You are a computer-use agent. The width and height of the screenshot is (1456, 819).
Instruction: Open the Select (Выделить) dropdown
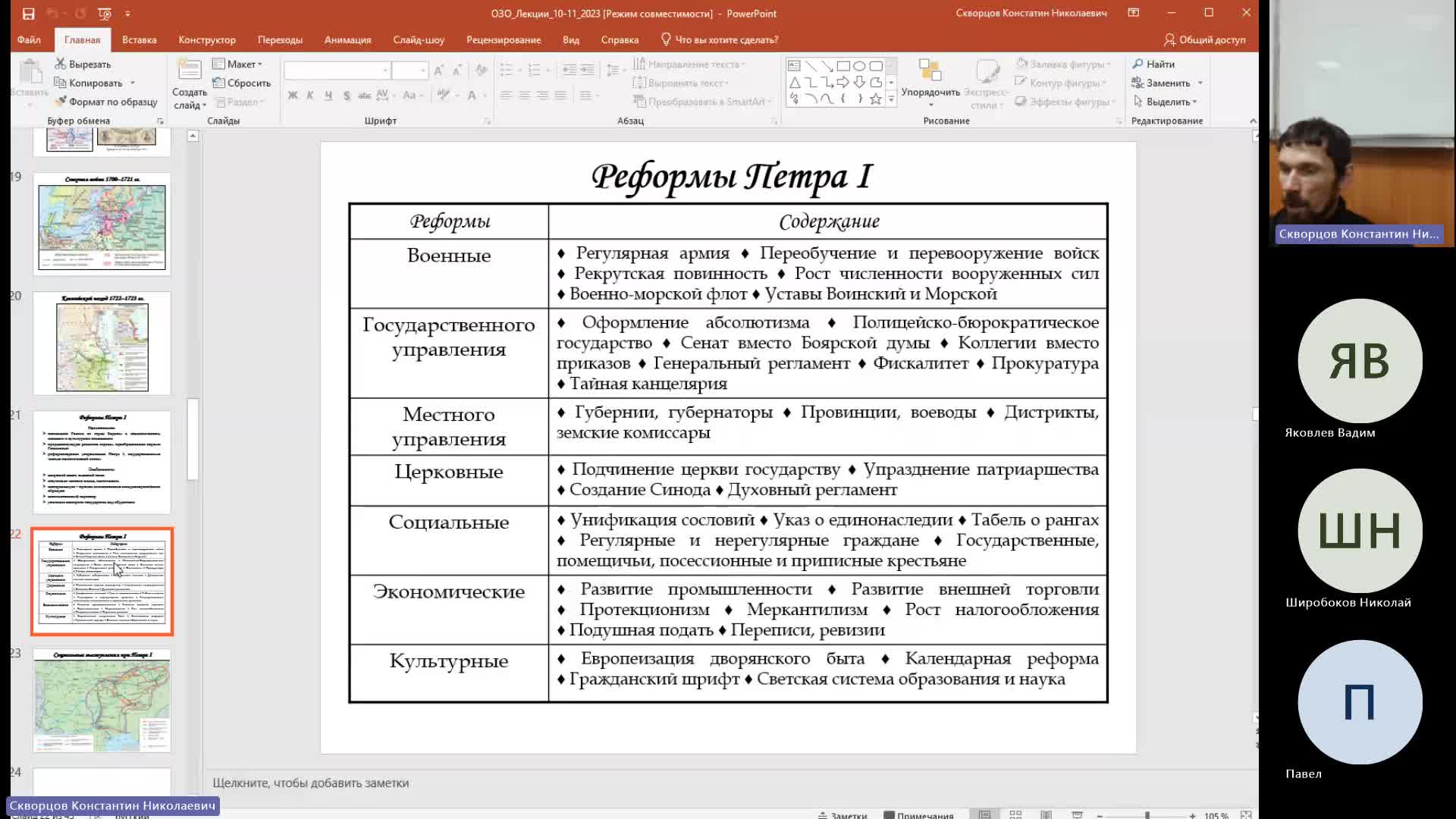pos(1165,102)
